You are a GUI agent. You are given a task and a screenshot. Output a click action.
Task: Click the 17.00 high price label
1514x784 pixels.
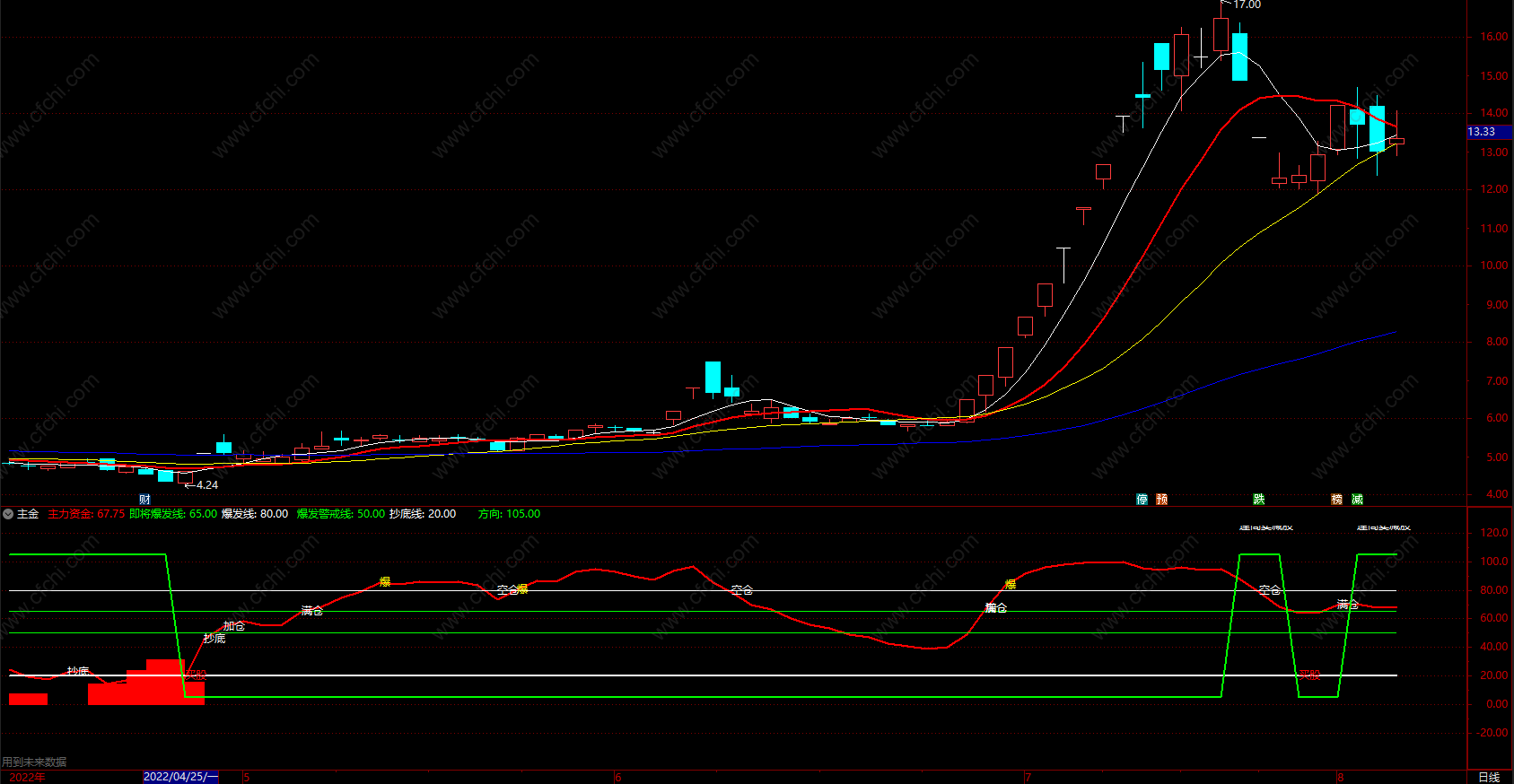coord(1247,5)
